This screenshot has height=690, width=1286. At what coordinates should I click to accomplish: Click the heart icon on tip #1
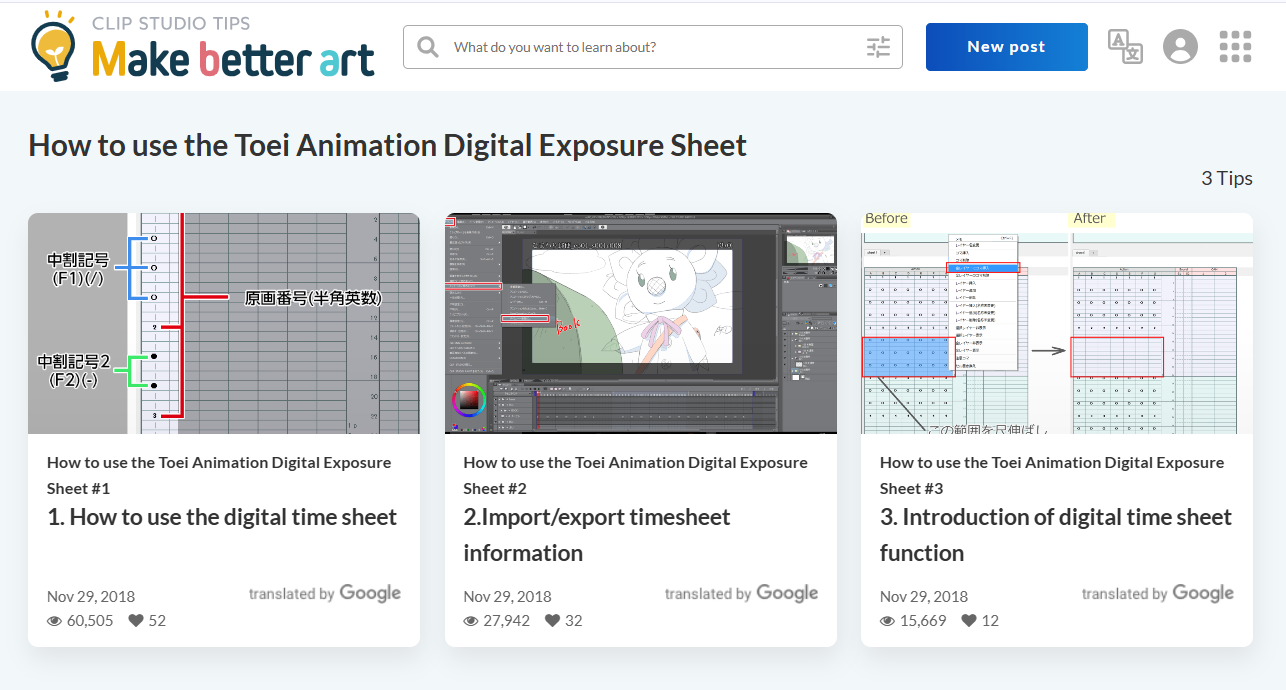point(136,620)
